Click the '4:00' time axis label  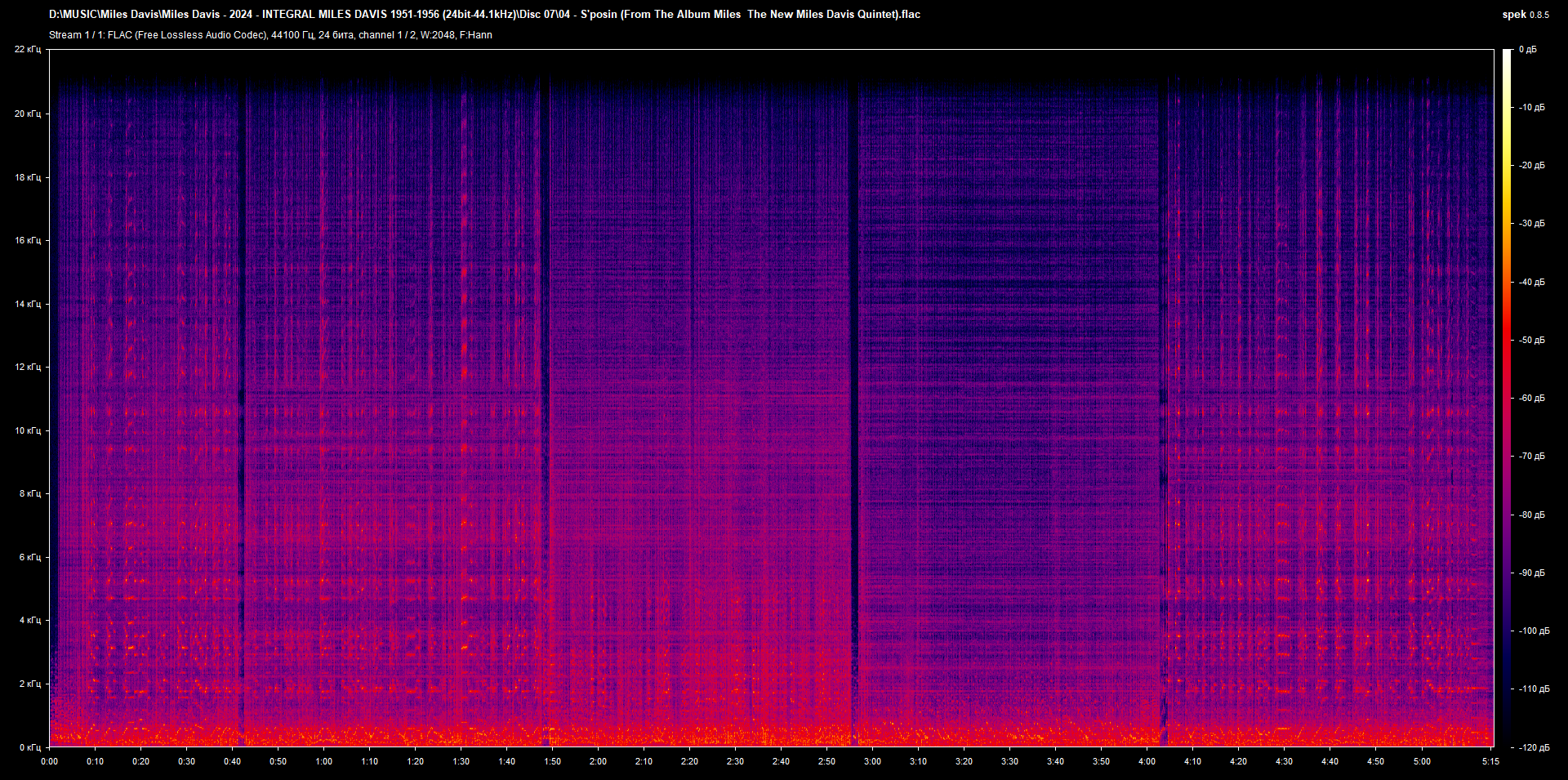(1147, 761)
